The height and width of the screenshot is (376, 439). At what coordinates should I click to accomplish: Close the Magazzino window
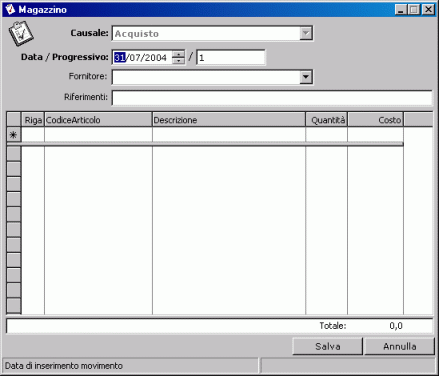coord(428,10)
